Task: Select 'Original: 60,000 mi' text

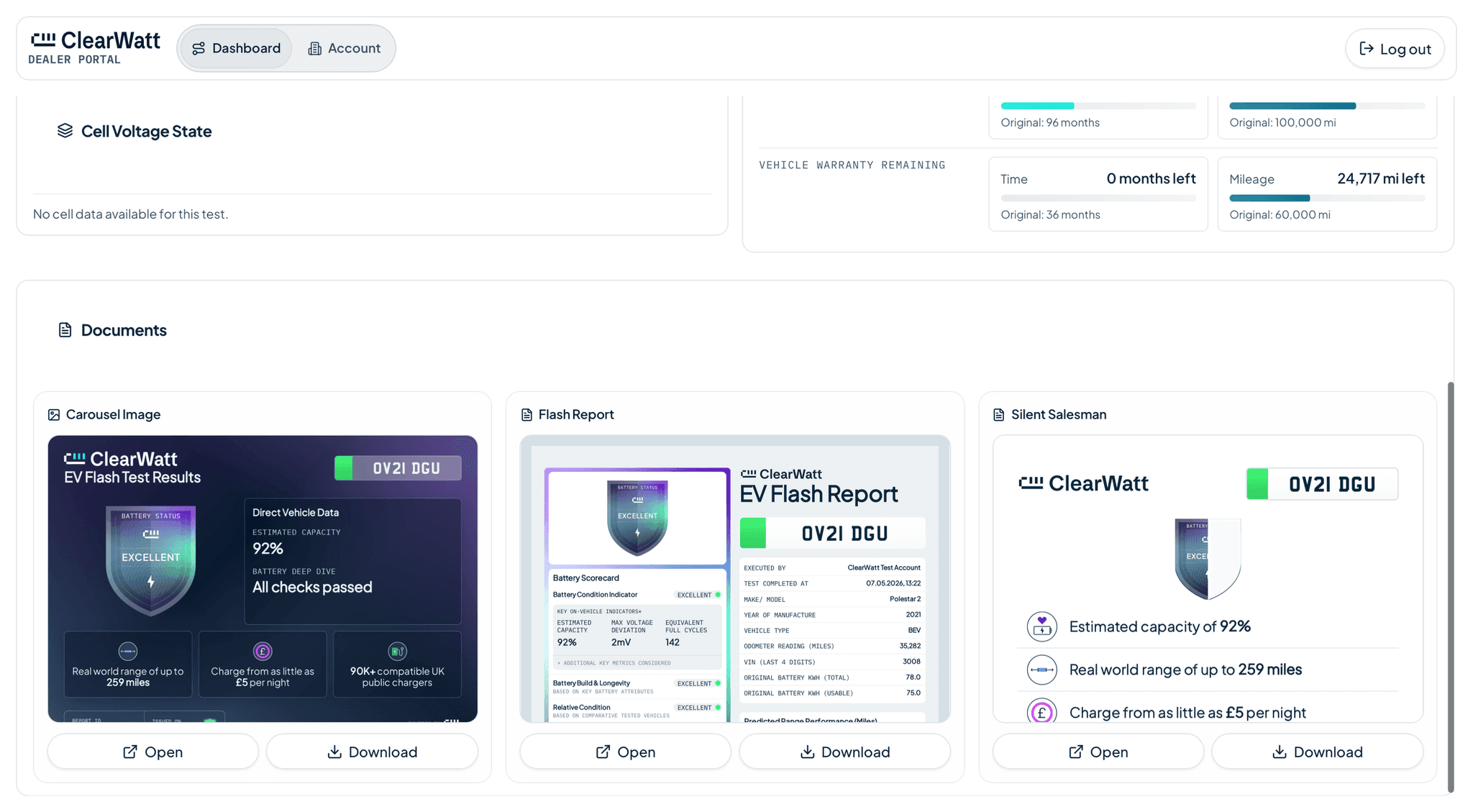Action: pyautogui.click(x=1280, y=215)
